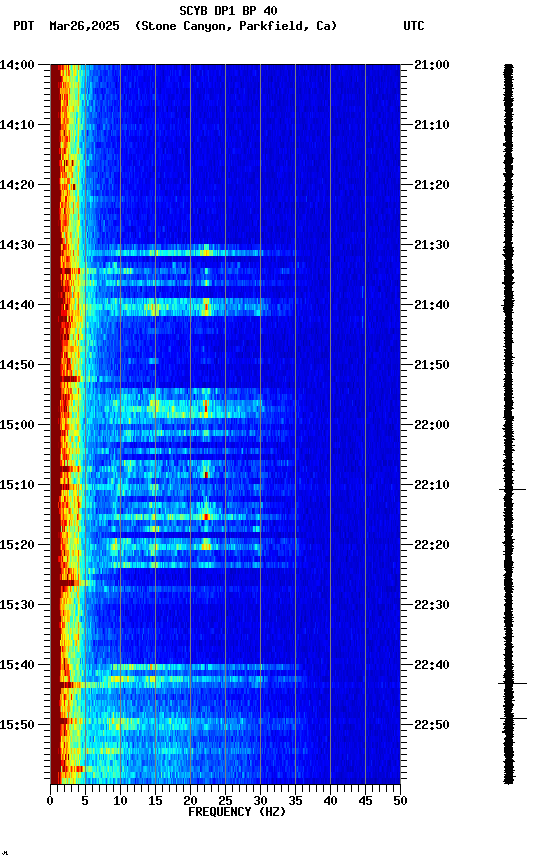Click the 25 Hz frequency axis label
Screen dimensions: 552x864
click(225, 801)
